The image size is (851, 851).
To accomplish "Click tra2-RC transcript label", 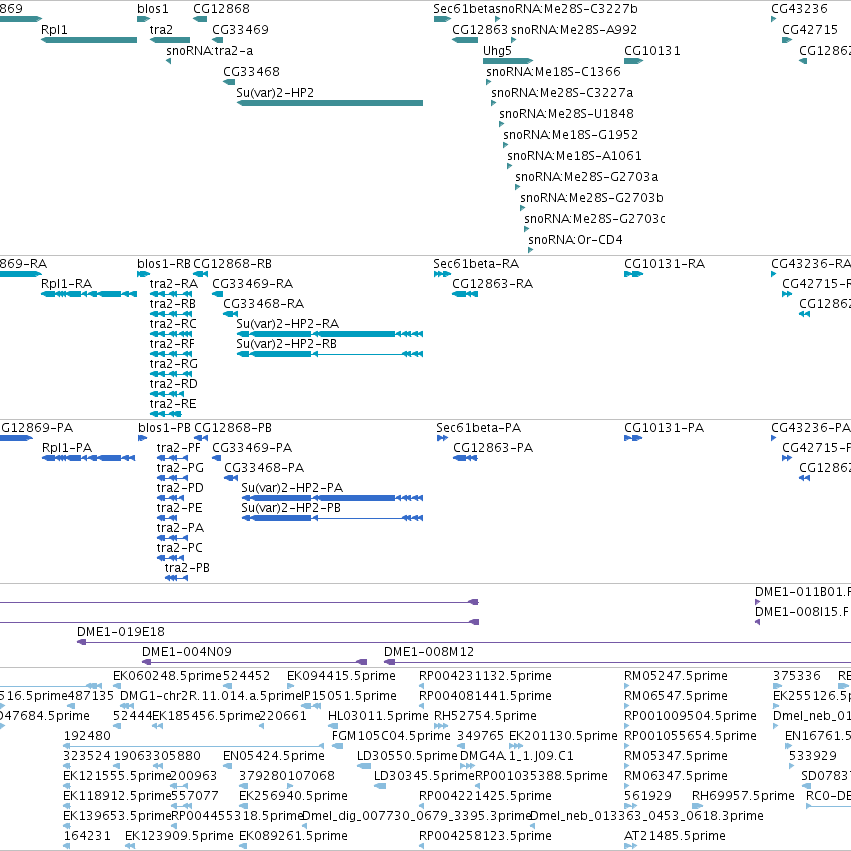I will [x=173, y=324].
